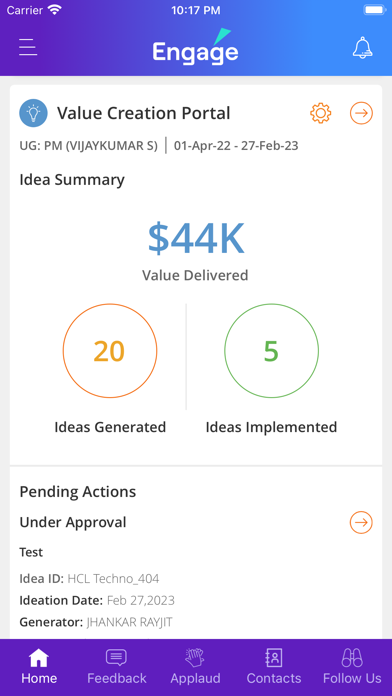The image size is (392, 696).
Task: Tap Idea ID HCL Techno_404
Action: click(89, 579)
